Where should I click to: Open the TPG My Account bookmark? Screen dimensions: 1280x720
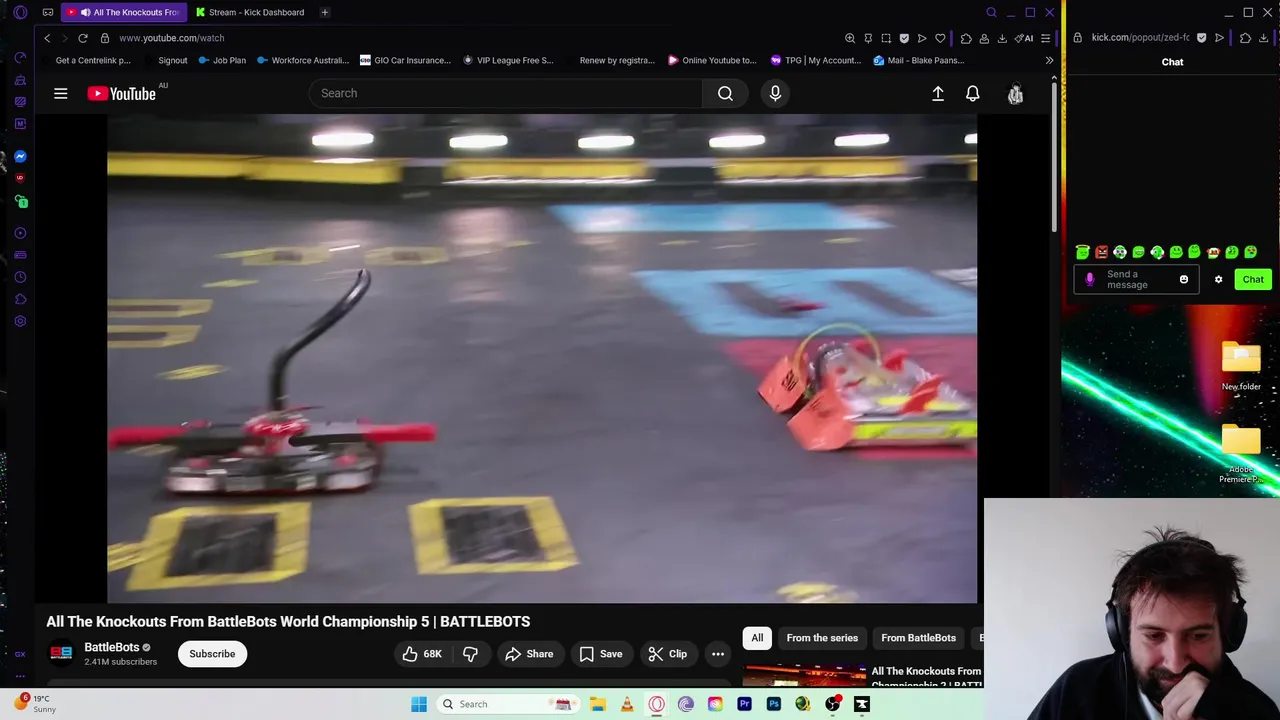click(815, 60)
